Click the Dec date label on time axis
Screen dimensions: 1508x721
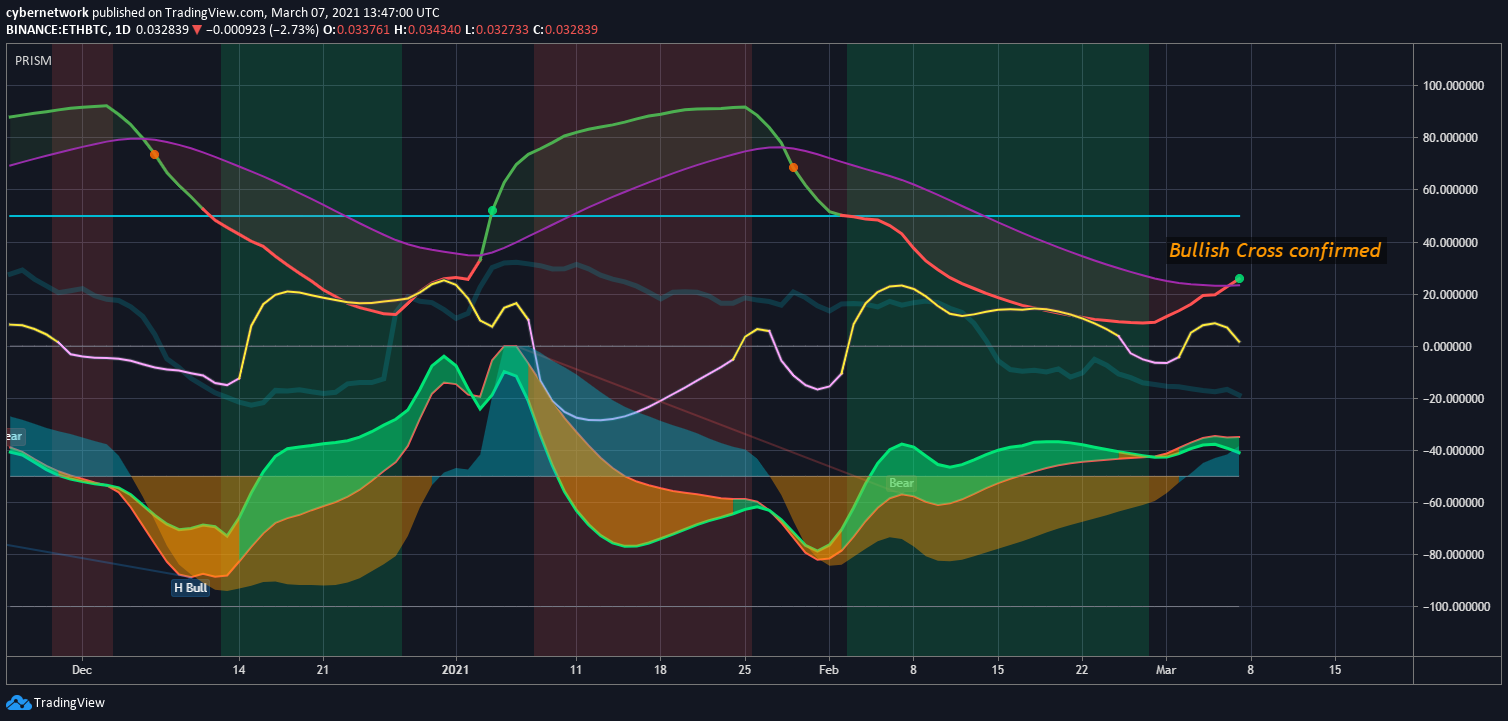[x=81, y=668]
